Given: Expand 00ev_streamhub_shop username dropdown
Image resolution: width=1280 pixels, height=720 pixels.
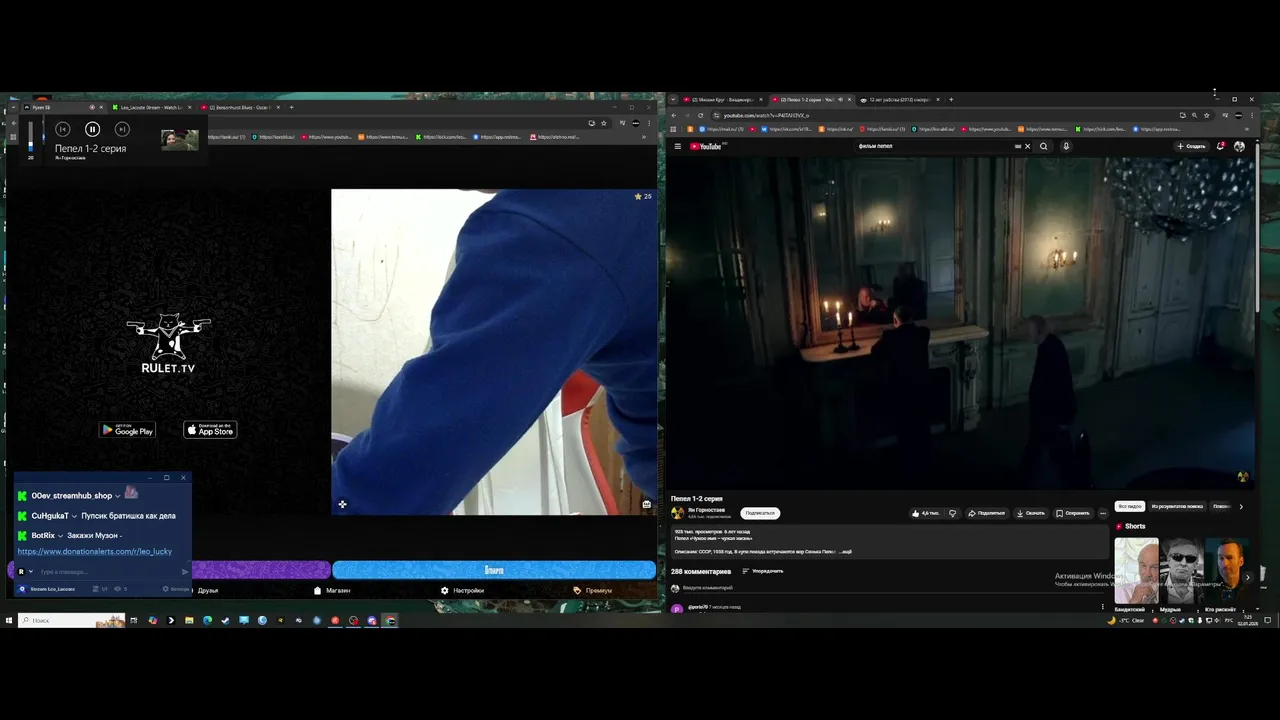Looking at the screenshot, I should tap(118, 496).
